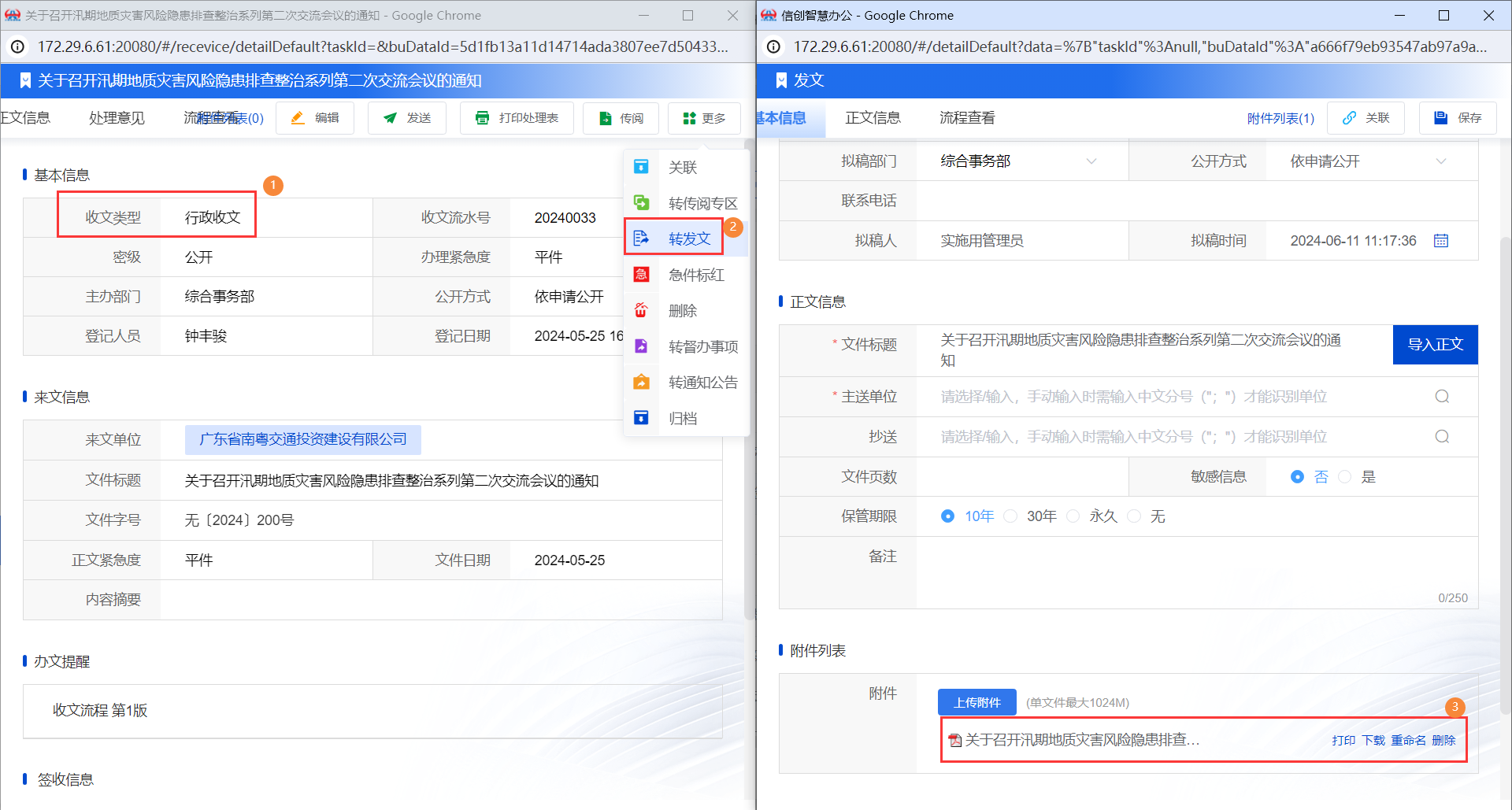Choose 转传阅专区 from the menu
1512x810 pixels.
(x=685, y=203)
